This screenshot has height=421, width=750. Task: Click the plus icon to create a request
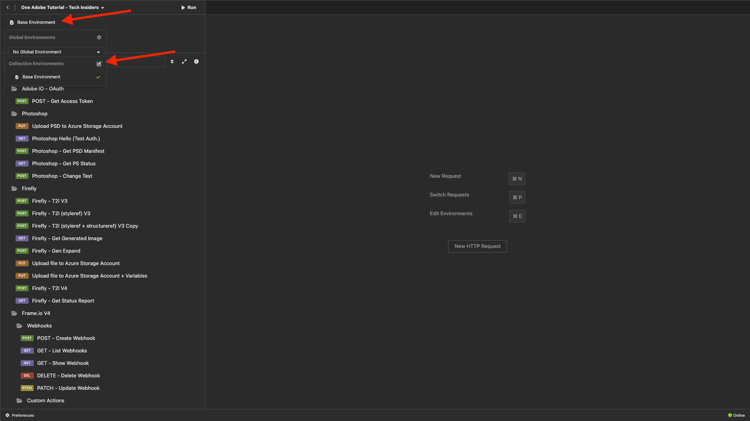(196, 62)
